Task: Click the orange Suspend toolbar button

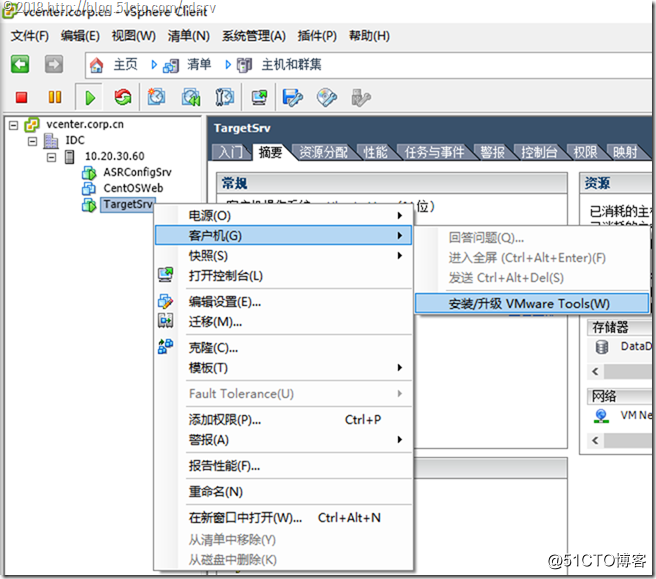Action: click(55, 97)
